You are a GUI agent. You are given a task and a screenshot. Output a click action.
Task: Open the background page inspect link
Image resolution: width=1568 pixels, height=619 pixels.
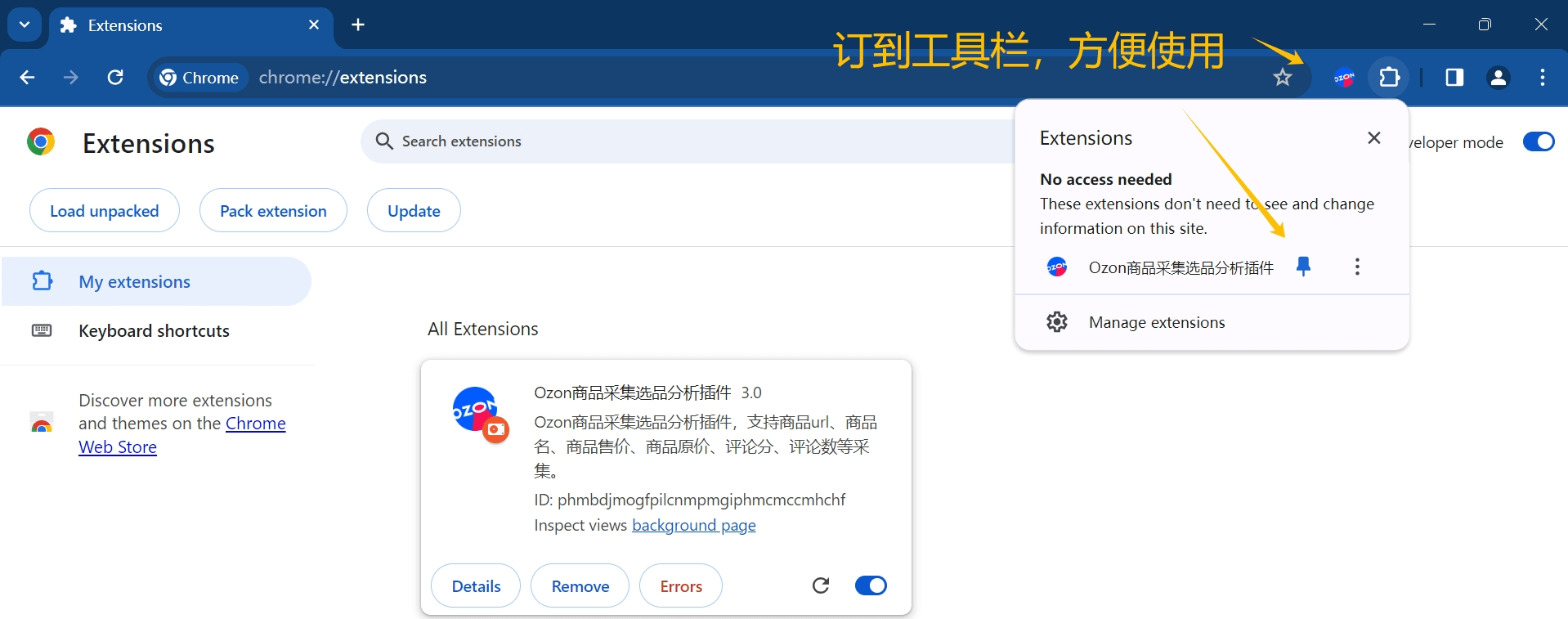coord(694,525)
